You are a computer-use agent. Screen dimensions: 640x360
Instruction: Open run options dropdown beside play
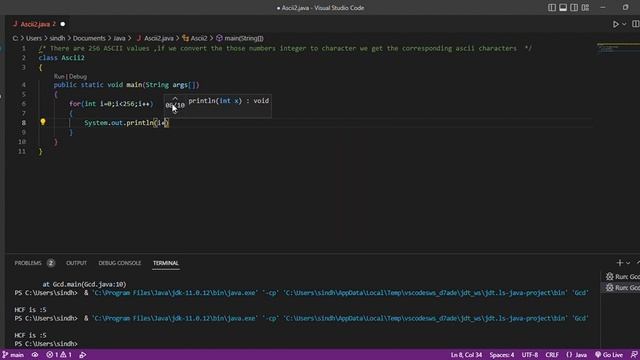(624, 24)
